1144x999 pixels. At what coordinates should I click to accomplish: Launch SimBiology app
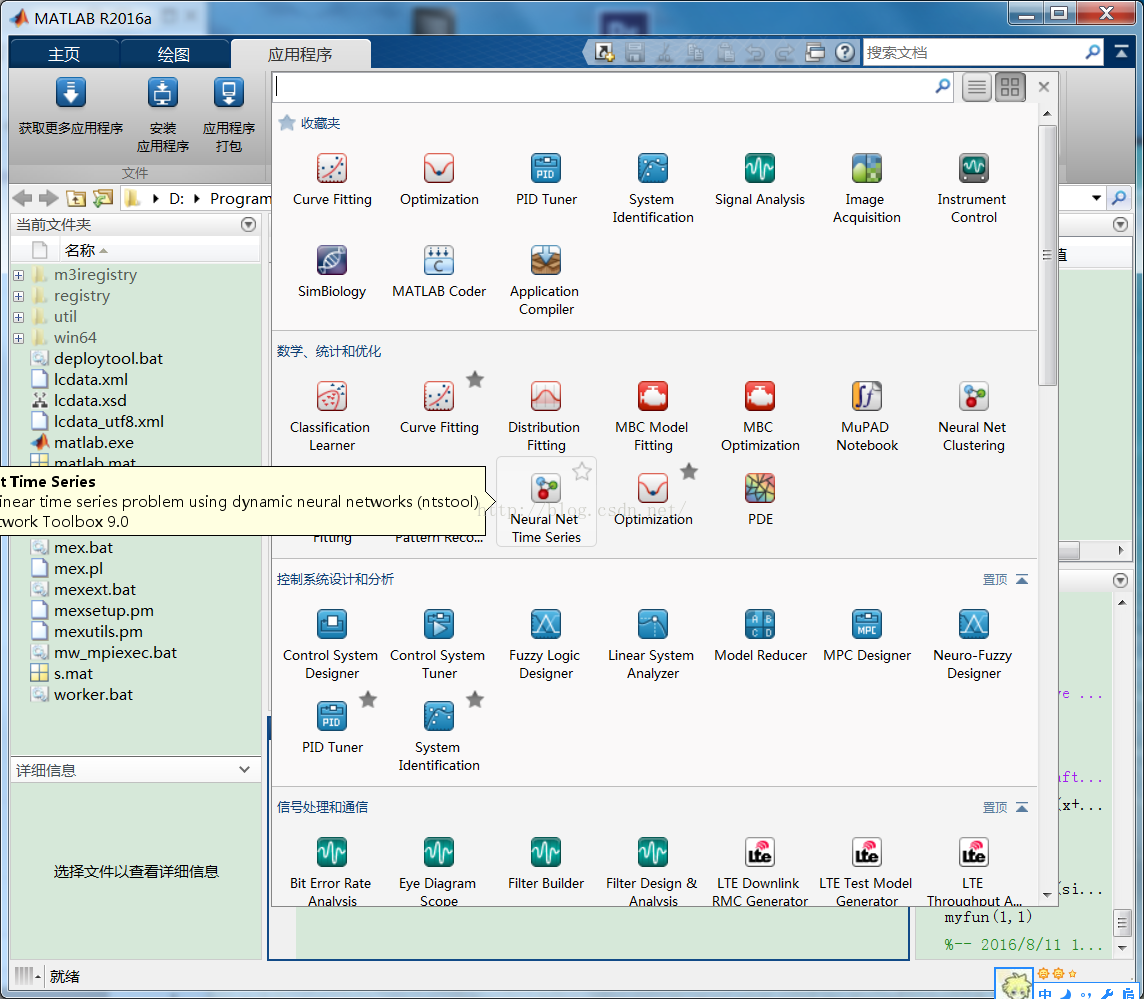332,271
